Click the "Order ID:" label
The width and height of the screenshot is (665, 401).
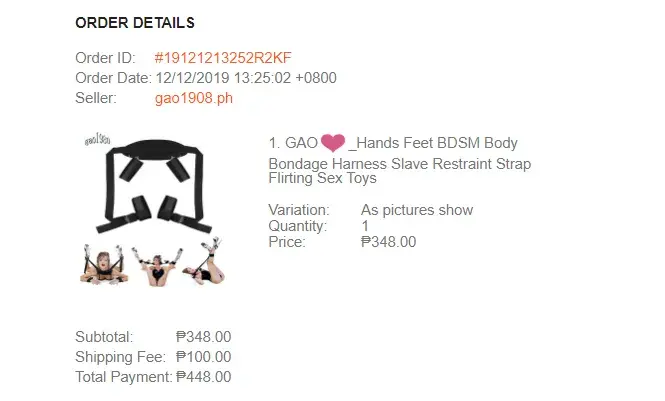coord(105,58)
